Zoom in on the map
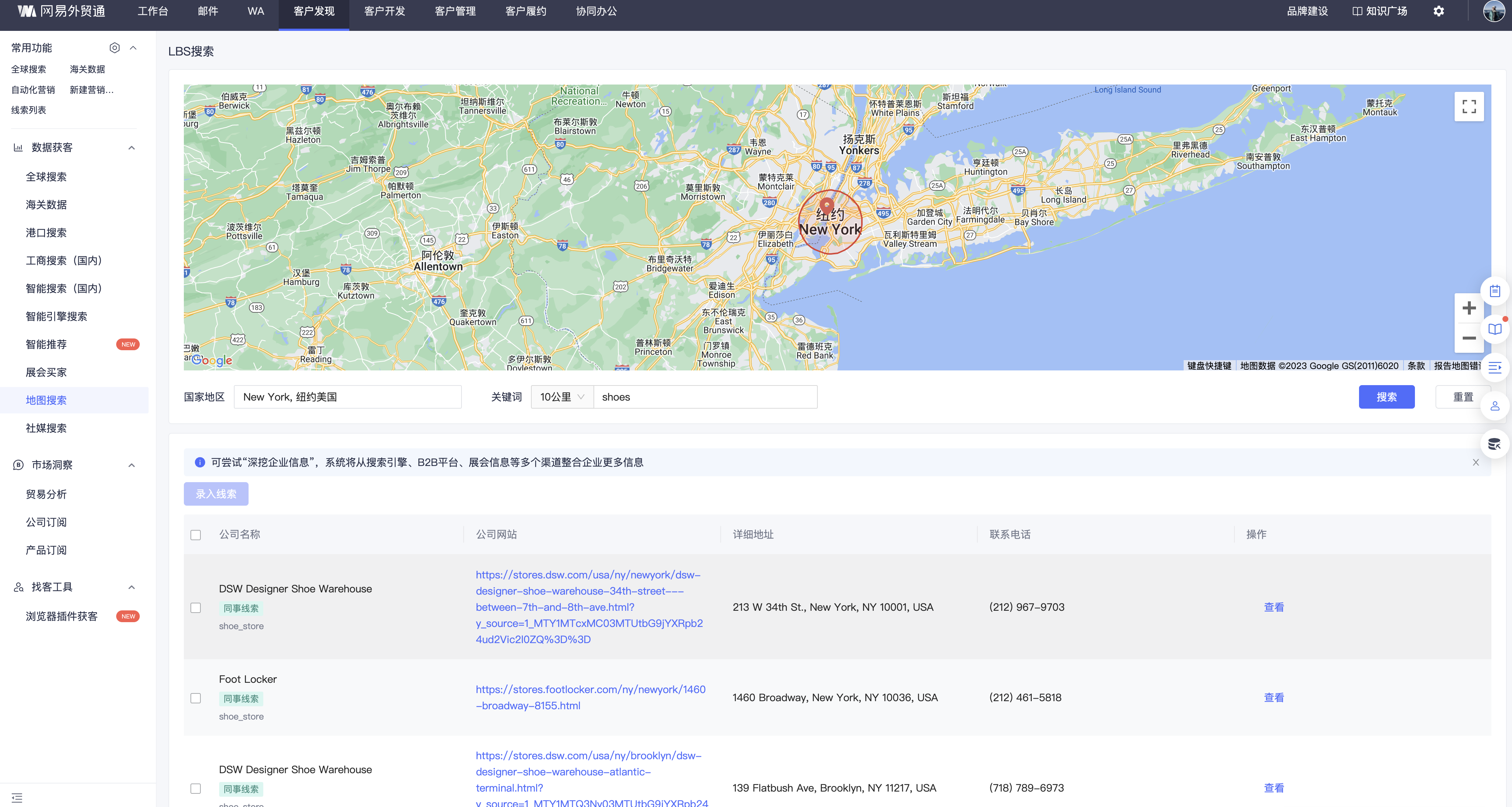The width and height of the screenshot is (1512, 807). 1469,308
